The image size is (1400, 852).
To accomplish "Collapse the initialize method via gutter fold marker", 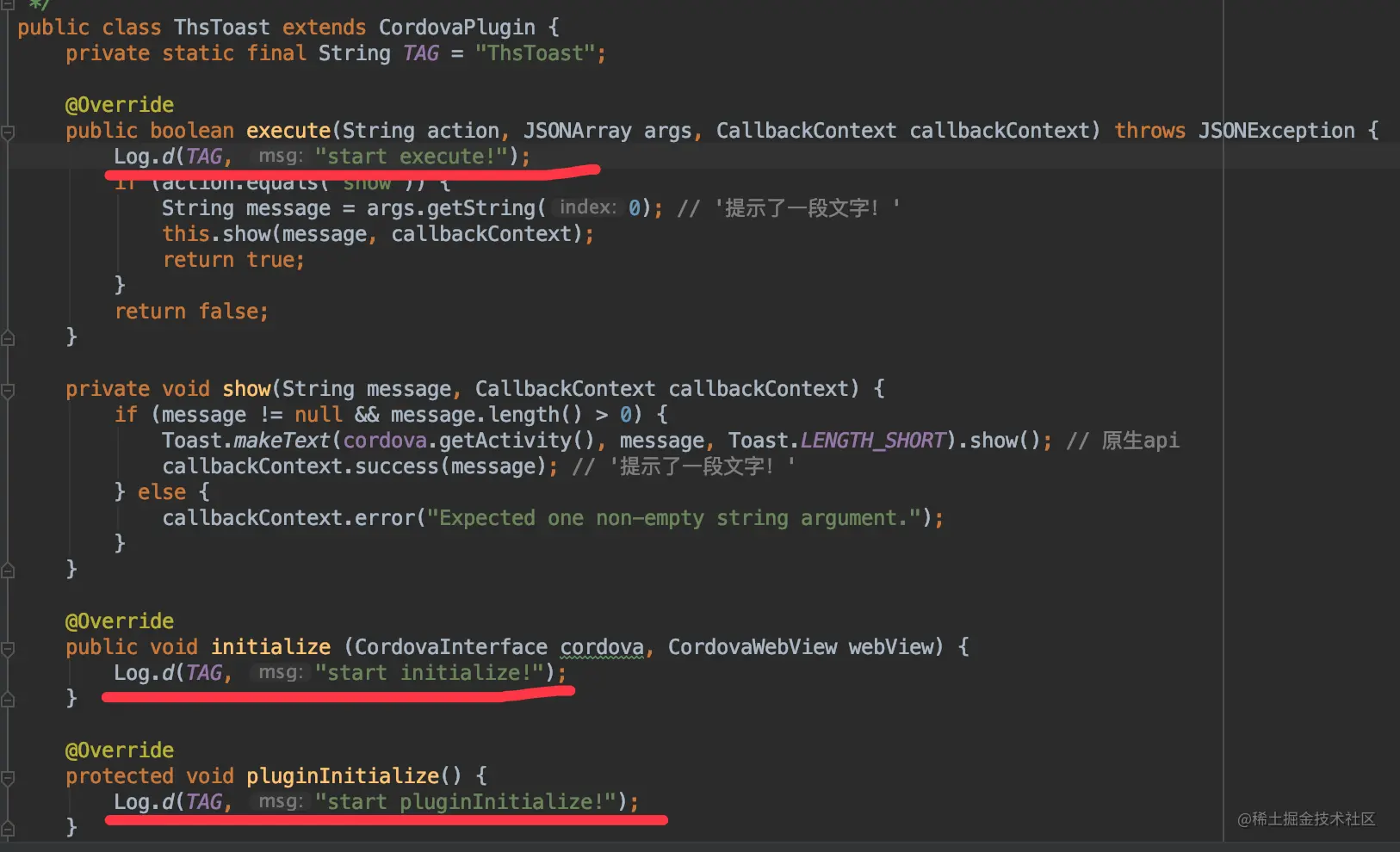I will pyautogui.click(x=8, y=649).
